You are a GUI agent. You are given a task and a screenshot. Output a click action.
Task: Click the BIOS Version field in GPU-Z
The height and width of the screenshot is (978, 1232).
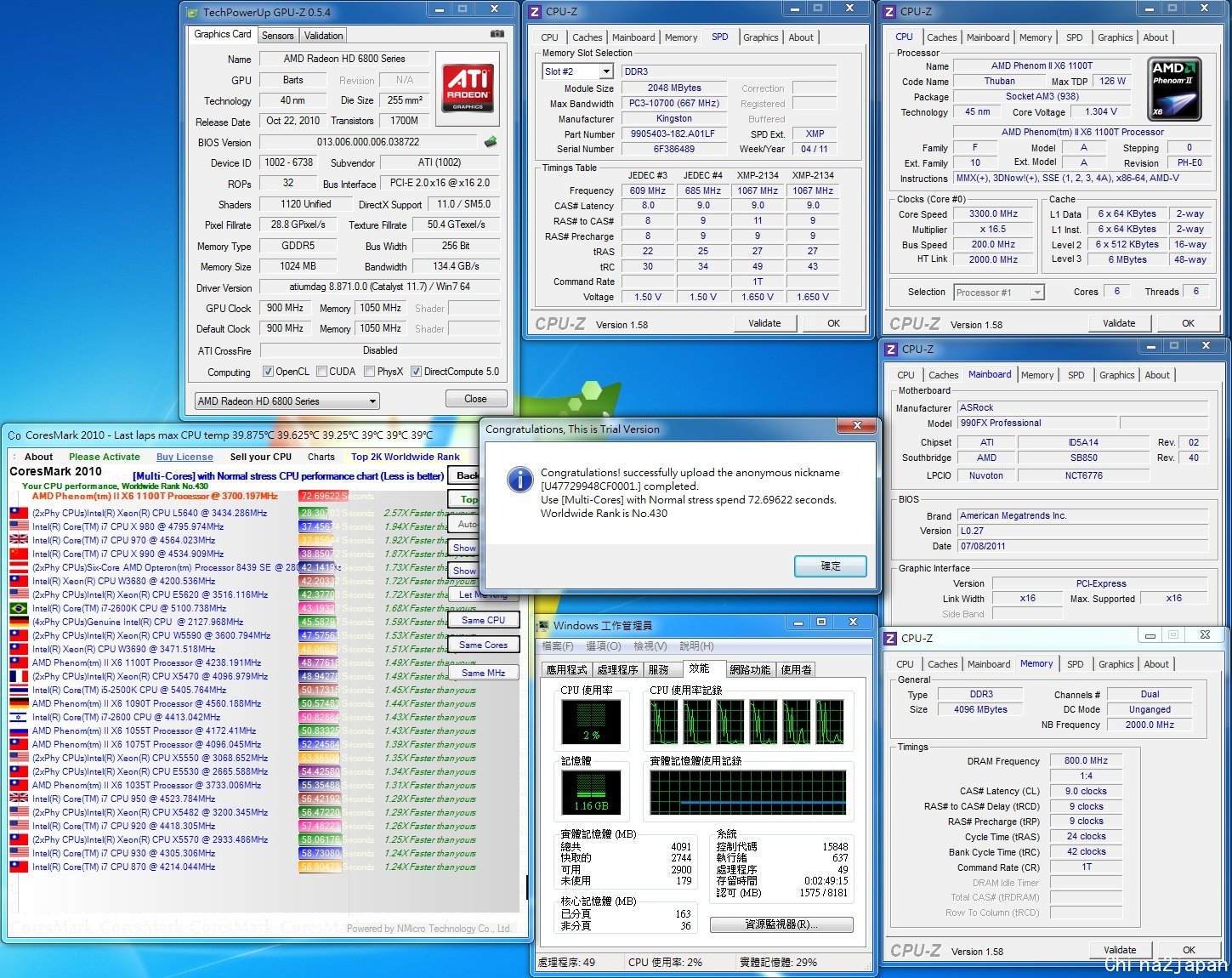pyautogui.click(x=368, y=142)
